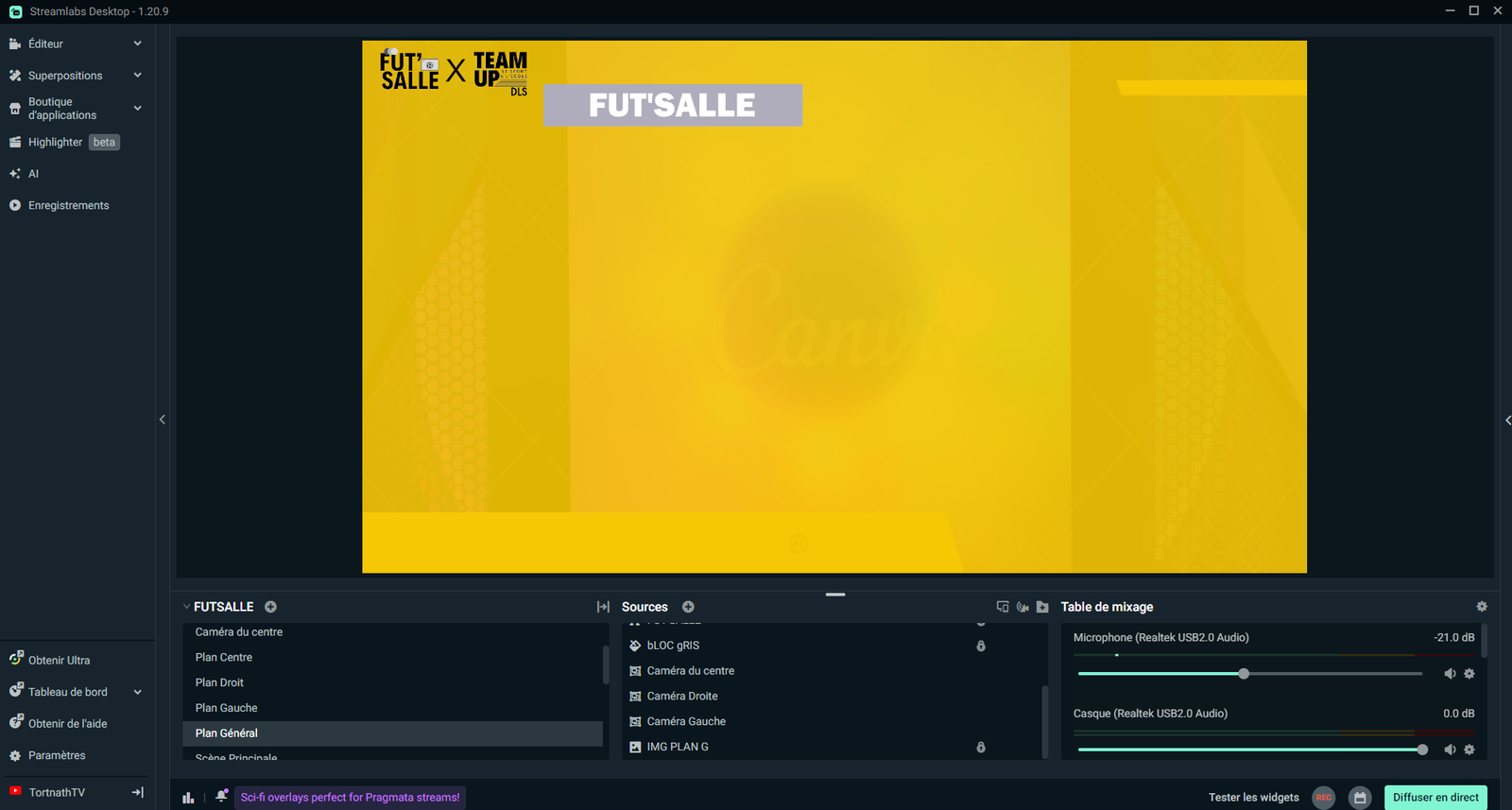
Task: Open the FUTSALLE scene collection dropdown
Action: click(218, 607)
